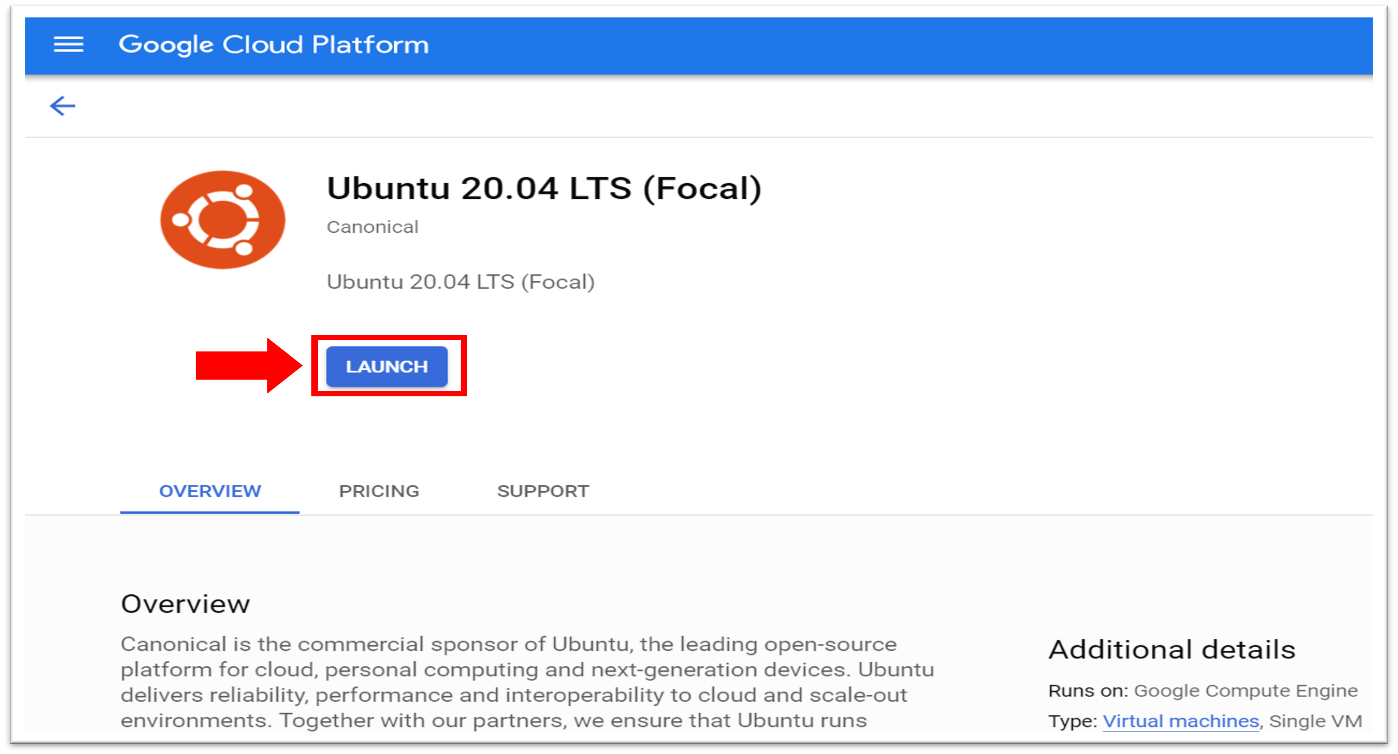This screenshot has height=754, width=1398.
Task: Open the PRICING tab
Action: tap(379, 491)
